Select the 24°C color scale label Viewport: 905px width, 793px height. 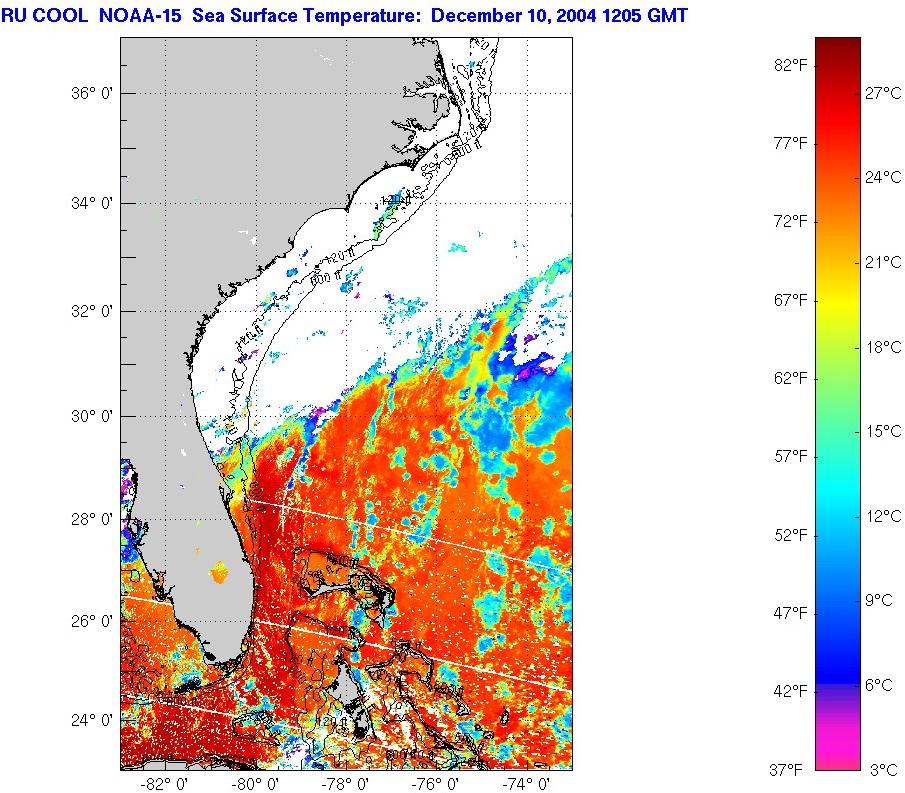click(x=883, y=178)
